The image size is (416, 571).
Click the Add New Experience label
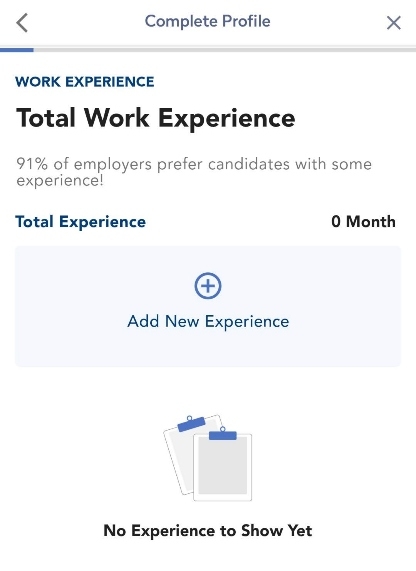click(208, 322)
